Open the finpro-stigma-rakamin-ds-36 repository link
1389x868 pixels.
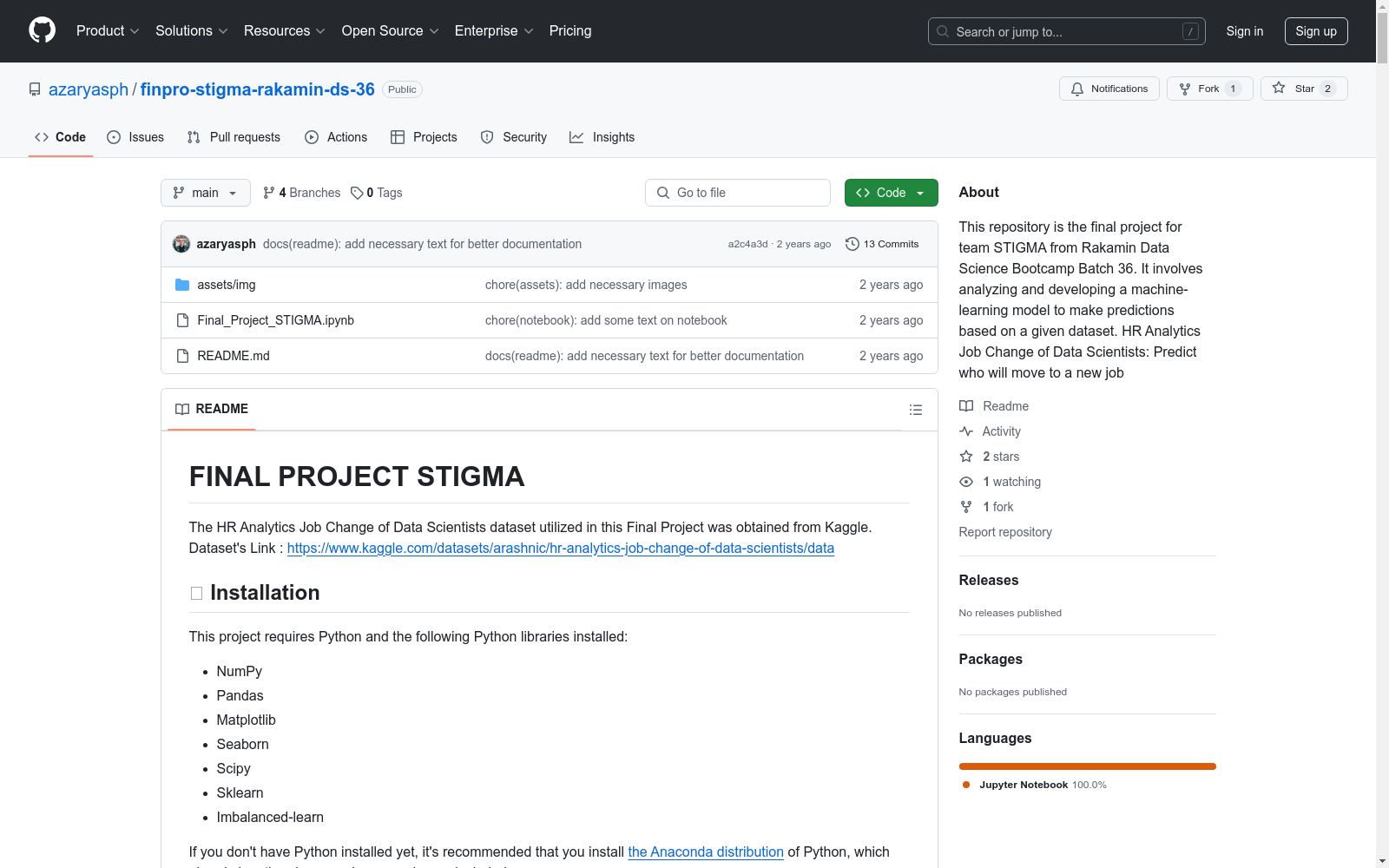click(x=258, y=89)
